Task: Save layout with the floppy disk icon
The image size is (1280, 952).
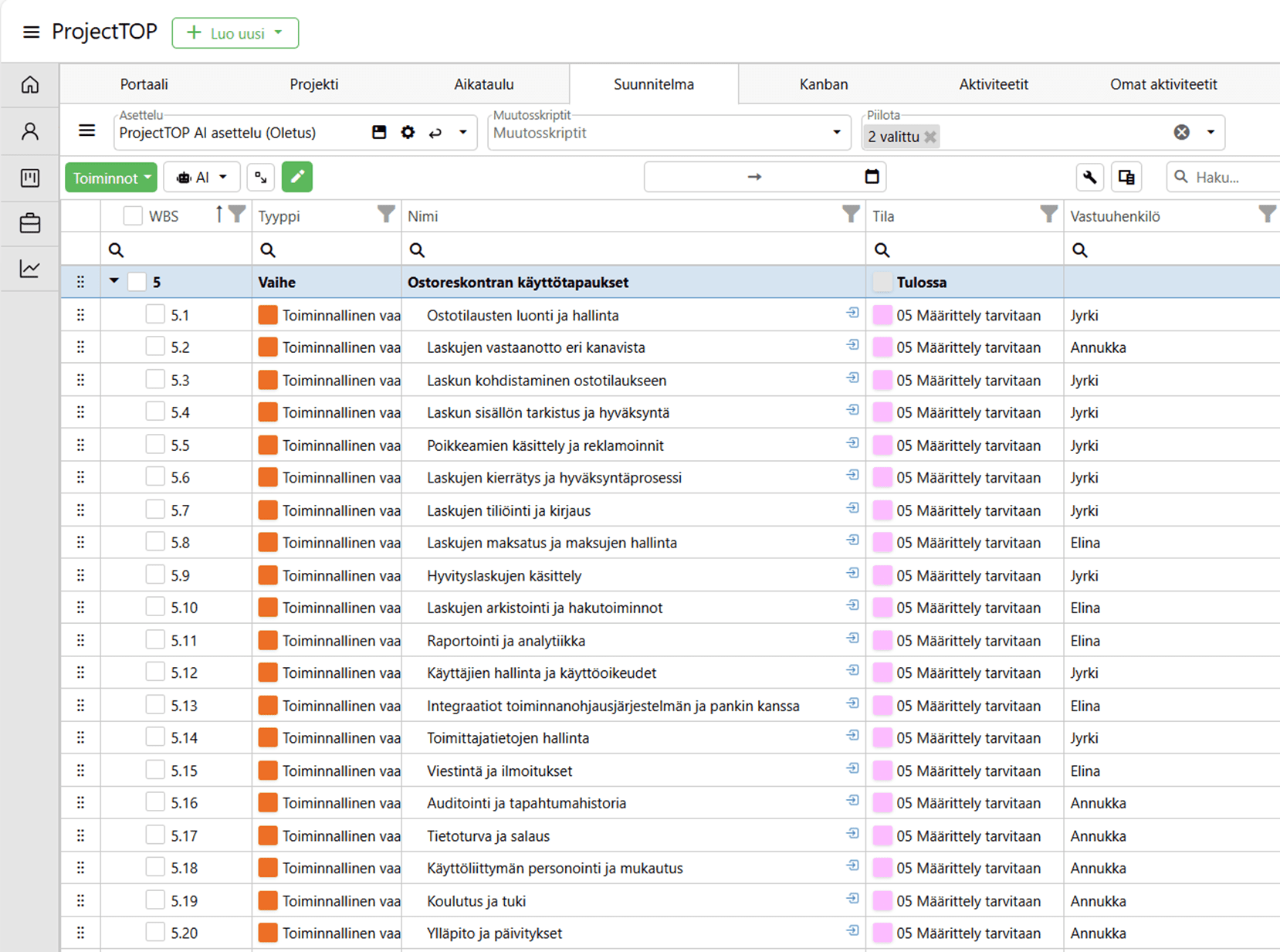Action: [379, 132]
